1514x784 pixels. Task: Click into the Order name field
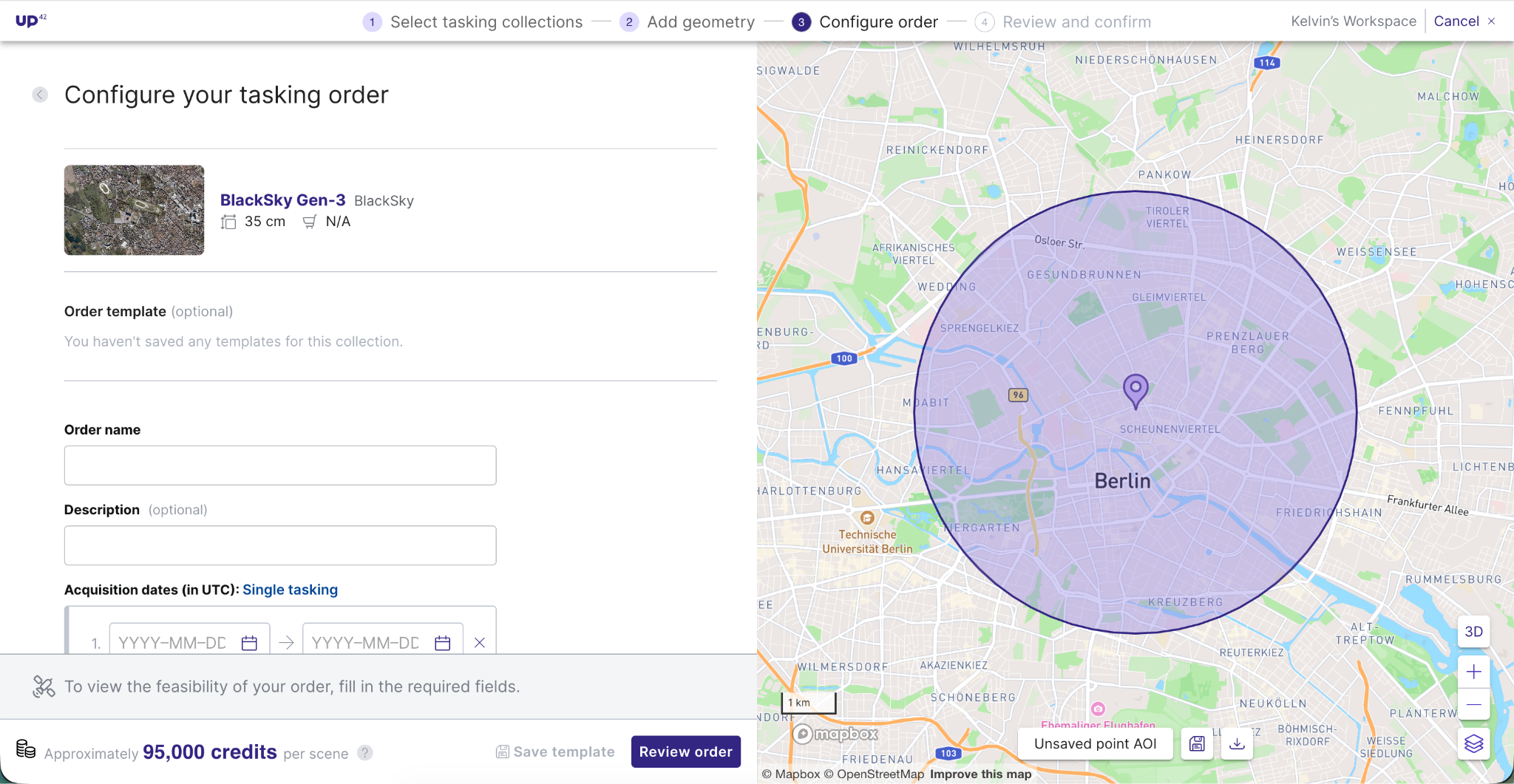[x=280, y=466]
